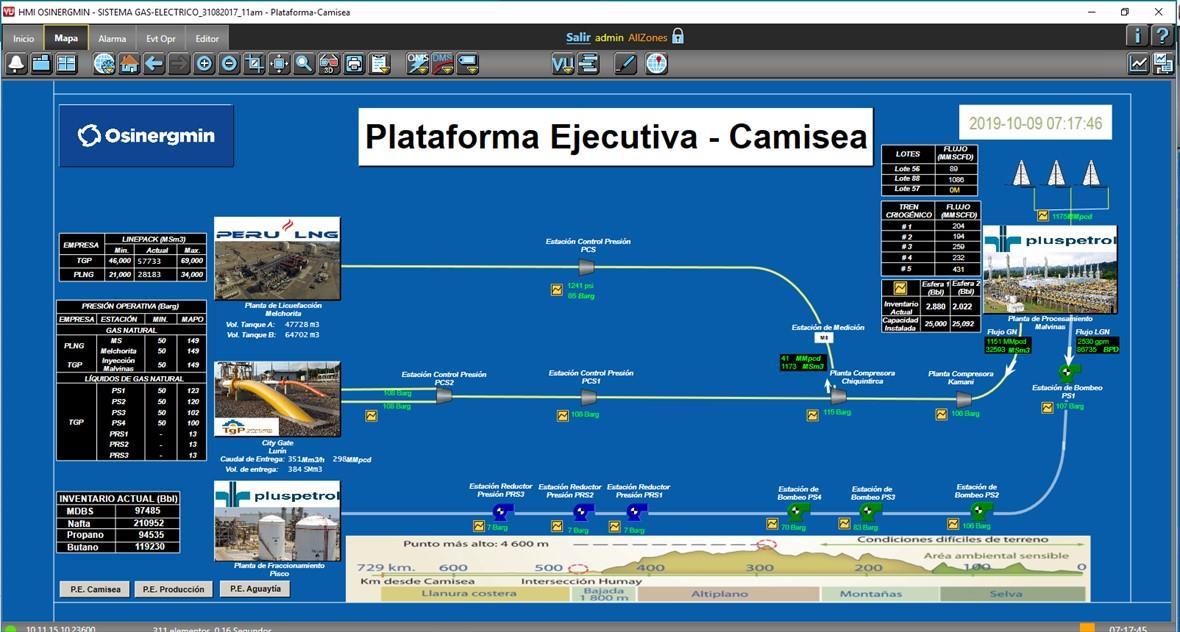Click the Estación de Bombeo PS1 pump symbol
The image size is (1180, 632).
coord(1068,372)
